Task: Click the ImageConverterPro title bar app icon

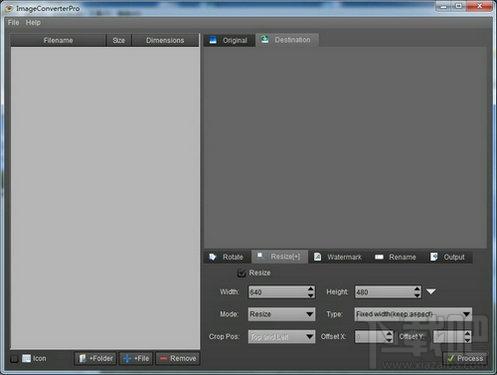Action: [x=9, y=8]
